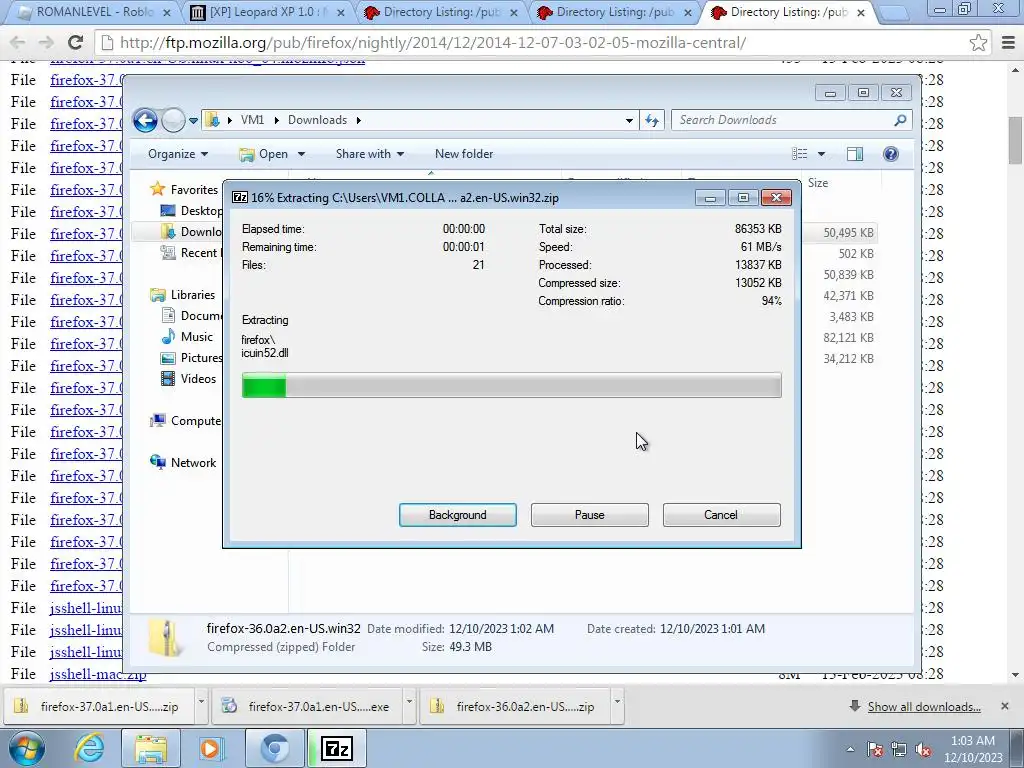This screenshot has height=768, width=1024.
Task: Click Downloads in Explorer address breadcrumb
Action: point(317,120)
